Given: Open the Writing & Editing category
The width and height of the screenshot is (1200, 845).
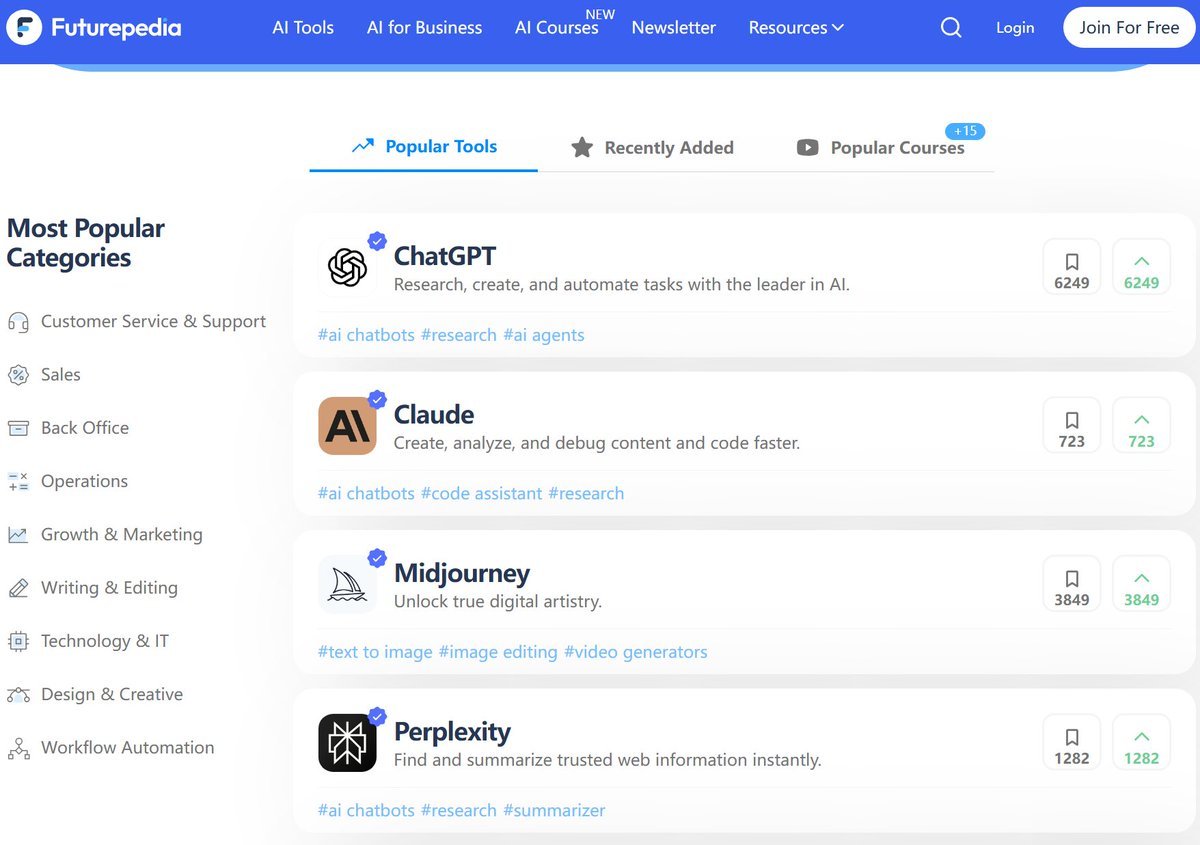Looking at the screenshot, I should point(109,588).
